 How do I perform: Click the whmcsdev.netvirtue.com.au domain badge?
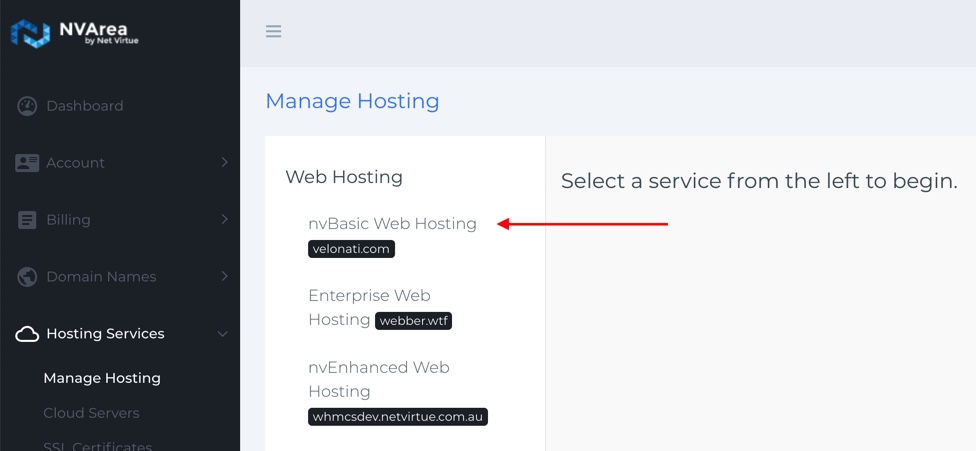click(398, 417)
